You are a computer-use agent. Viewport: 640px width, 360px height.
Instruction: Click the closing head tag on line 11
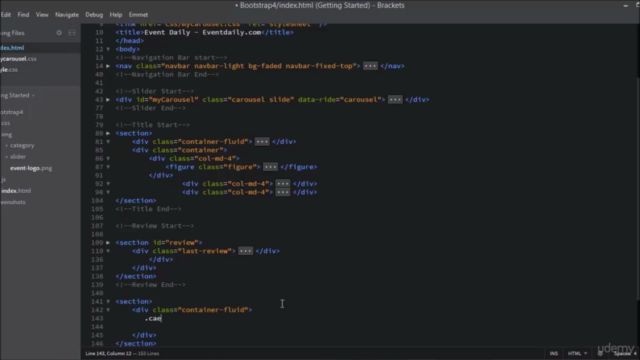[x=130, y=41]
